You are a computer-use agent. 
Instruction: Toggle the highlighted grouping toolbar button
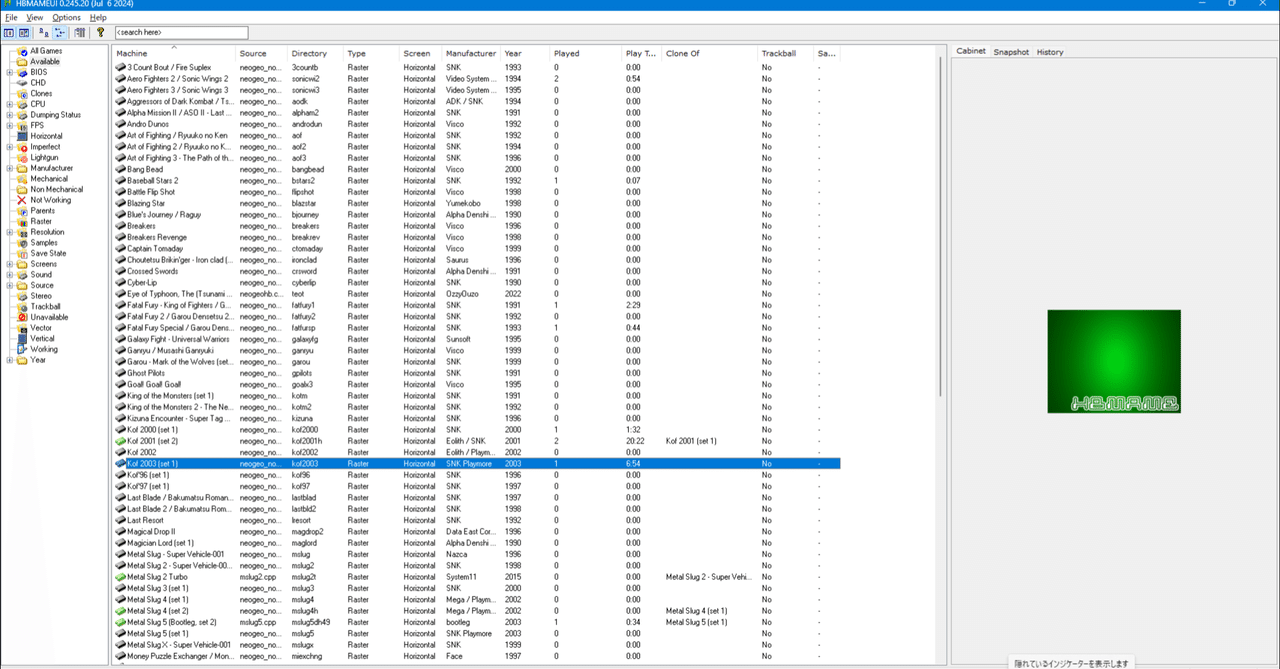(x=57, y=33)
